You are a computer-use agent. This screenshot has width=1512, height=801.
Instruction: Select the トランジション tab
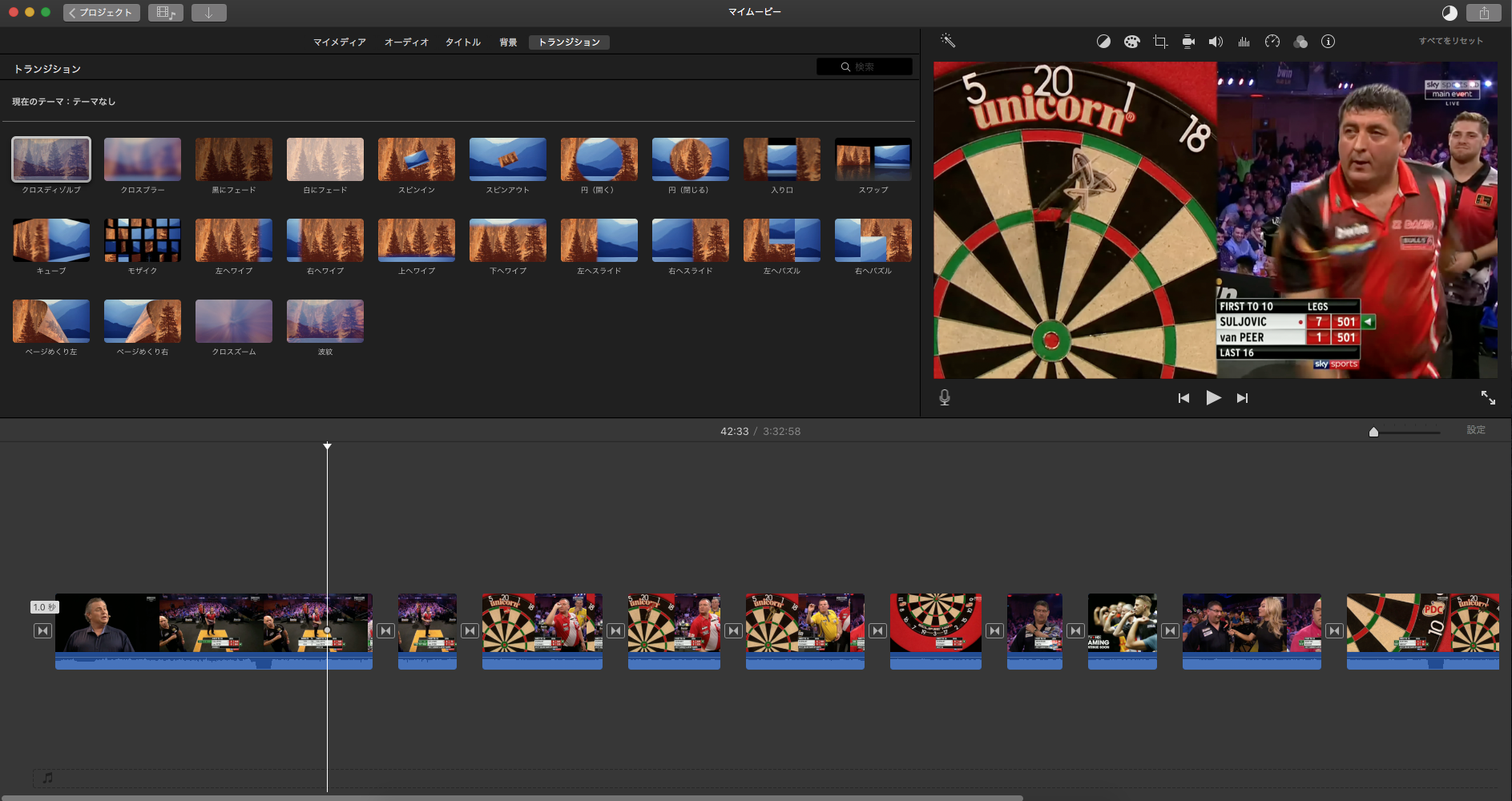tap(569, 42)
